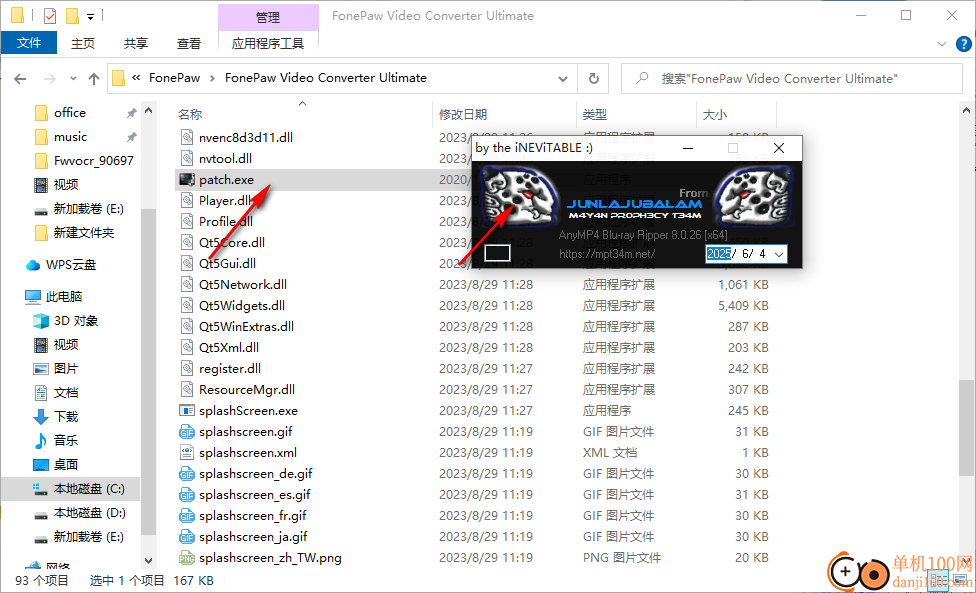This screenshot has width=976, height=593.
Task: Switch to the 主页 ribbon tab
Action: click(83, 44)
